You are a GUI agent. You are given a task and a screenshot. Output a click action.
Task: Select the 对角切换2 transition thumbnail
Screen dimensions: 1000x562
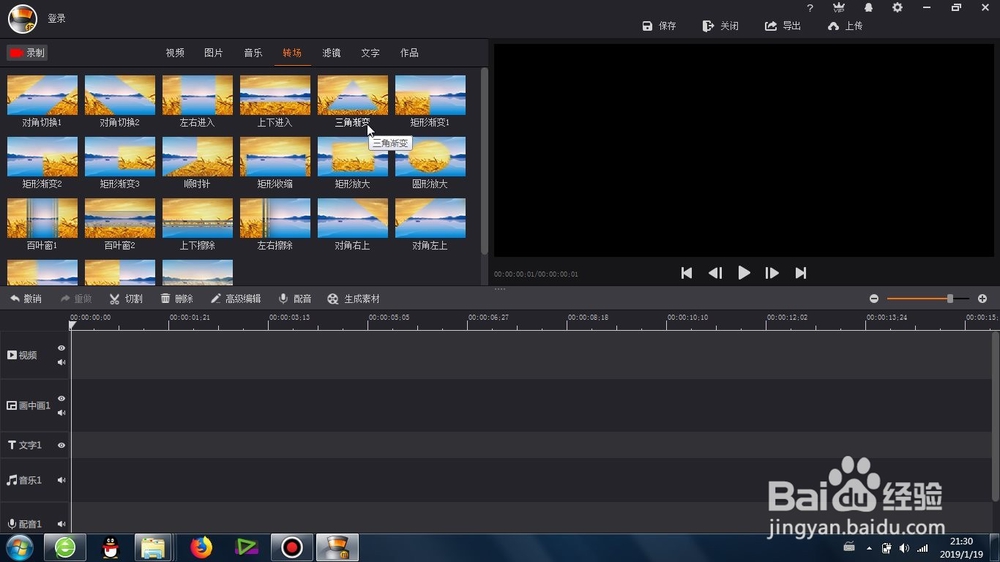[120, 95]
